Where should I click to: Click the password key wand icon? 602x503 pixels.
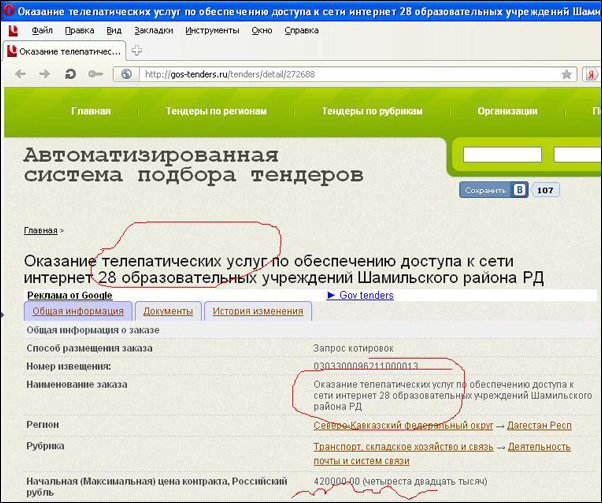point(96,74)
